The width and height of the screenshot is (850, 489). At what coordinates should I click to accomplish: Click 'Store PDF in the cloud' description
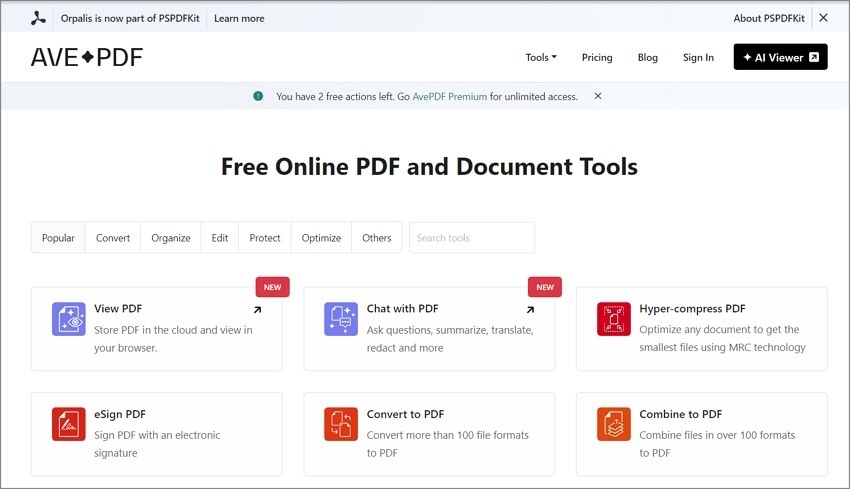click(x=173, y=339)
